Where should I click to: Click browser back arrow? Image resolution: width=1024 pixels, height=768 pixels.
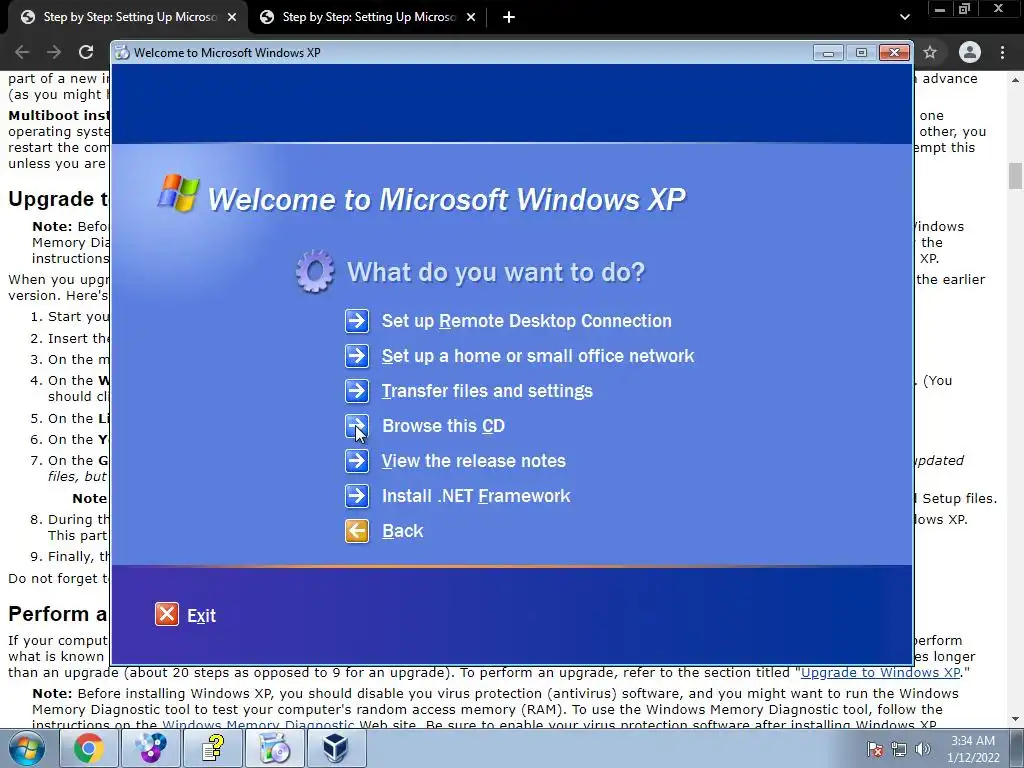point(22,52)
